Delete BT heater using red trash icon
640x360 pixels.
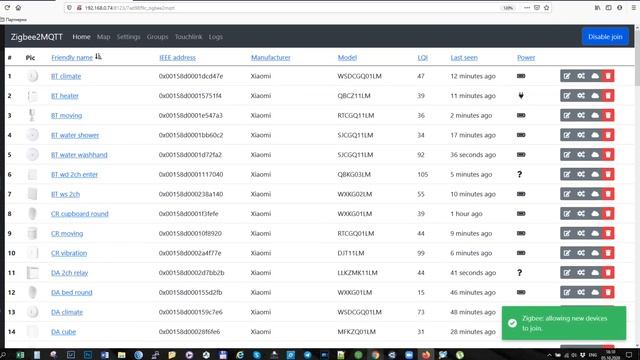(608, 96)
